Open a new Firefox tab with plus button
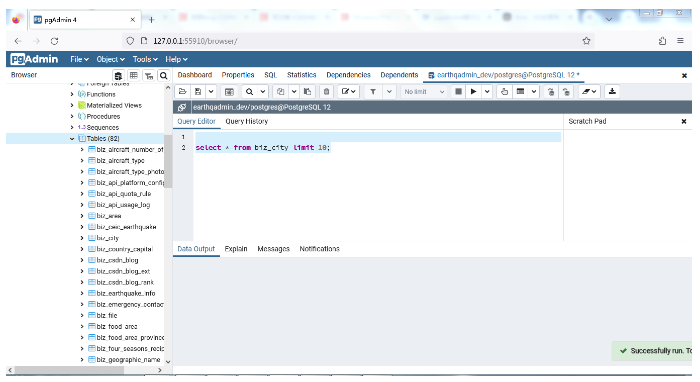The image size is (700, 382). (x=151, y=20)
